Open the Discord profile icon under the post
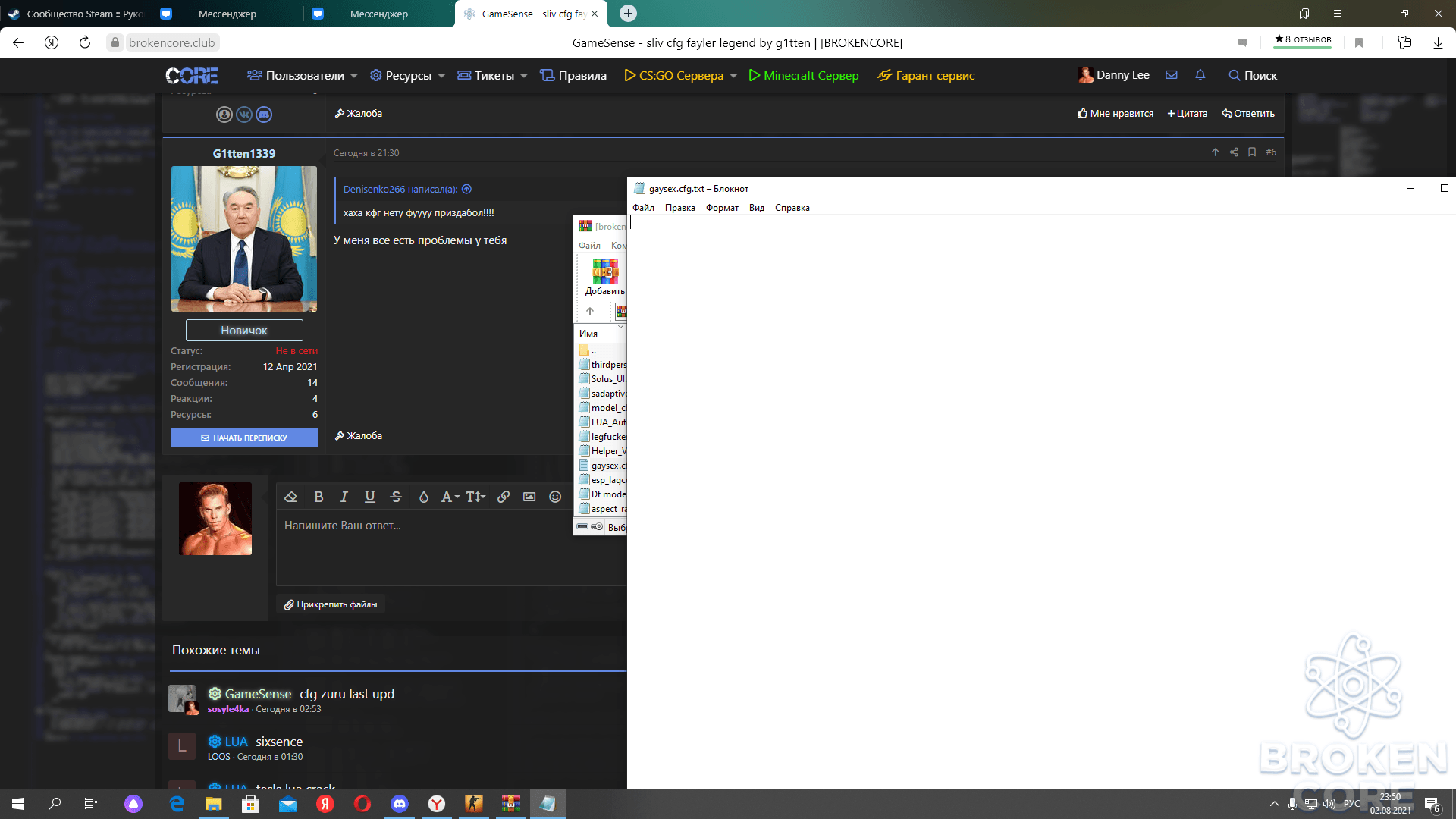The image size is (1456, 819). 264,115
